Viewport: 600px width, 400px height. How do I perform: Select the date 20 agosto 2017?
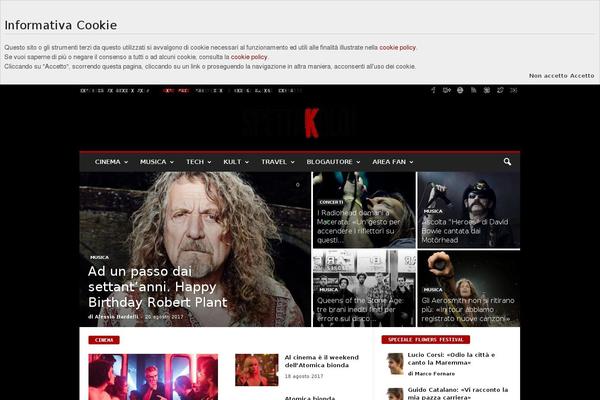coord(164,317)
